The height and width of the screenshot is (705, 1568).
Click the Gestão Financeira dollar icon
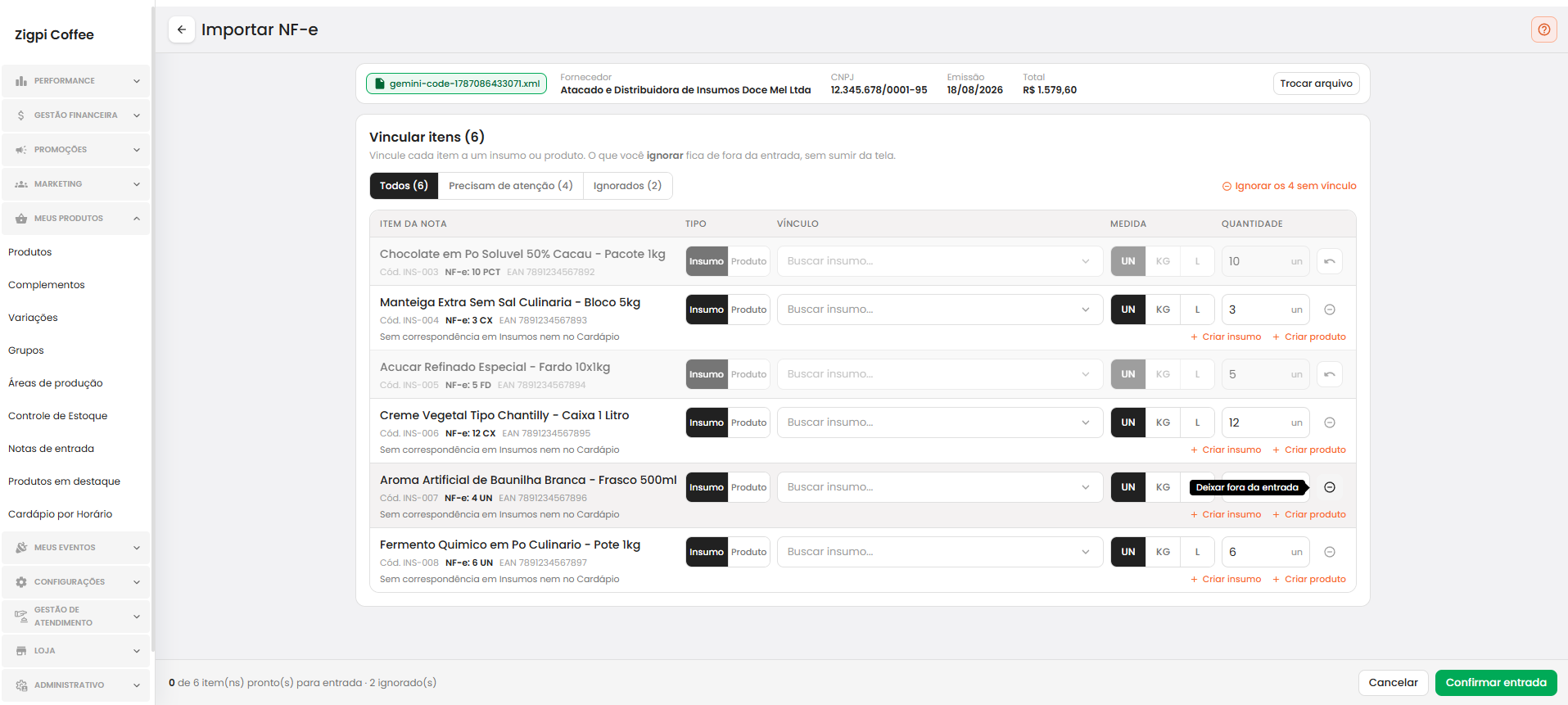[21, 115]
